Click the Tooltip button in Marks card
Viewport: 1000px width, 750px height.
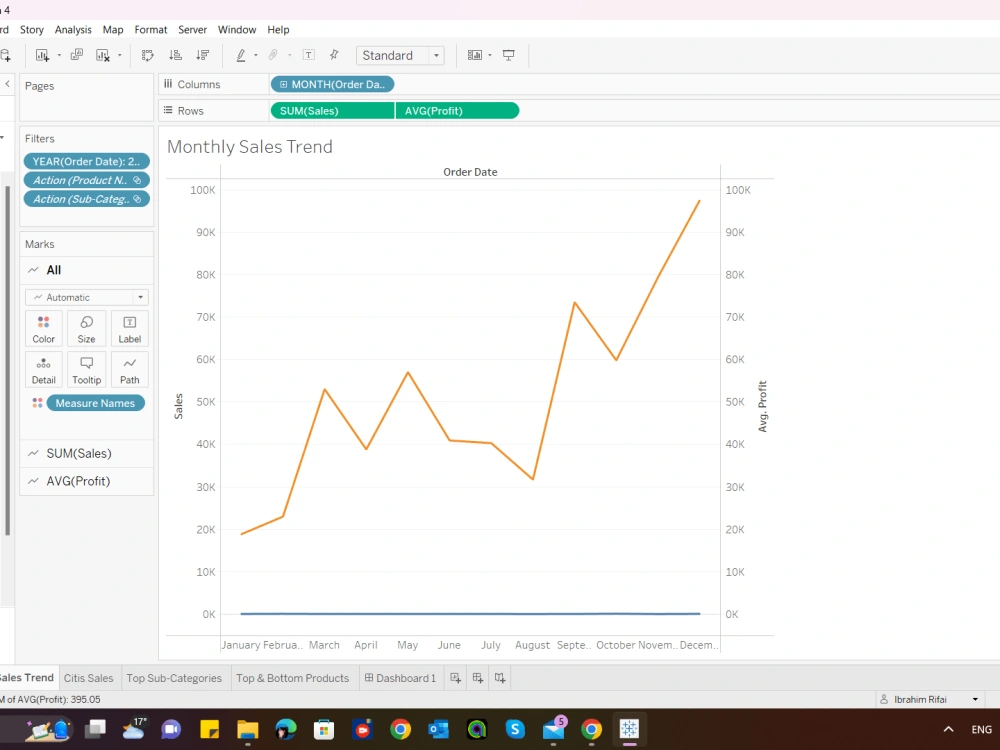pos(86,369)
